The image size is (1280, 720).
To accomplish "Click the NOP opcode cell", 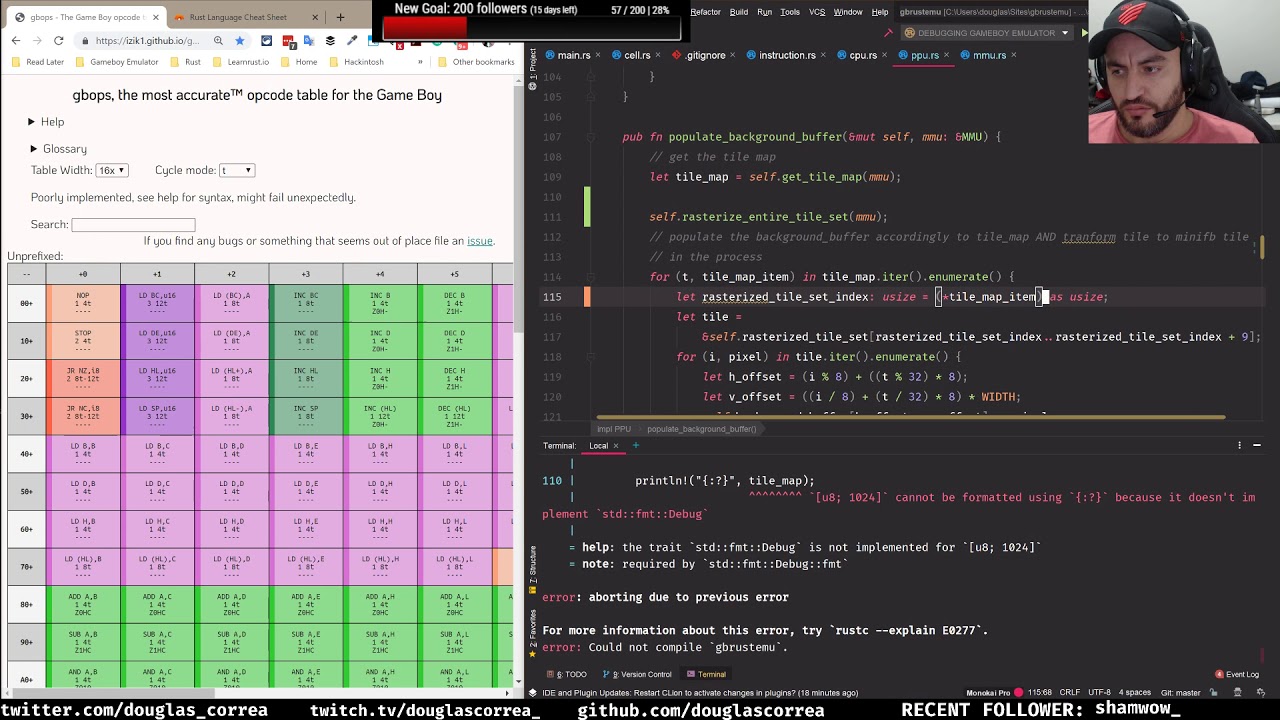I will click(83, 303).
